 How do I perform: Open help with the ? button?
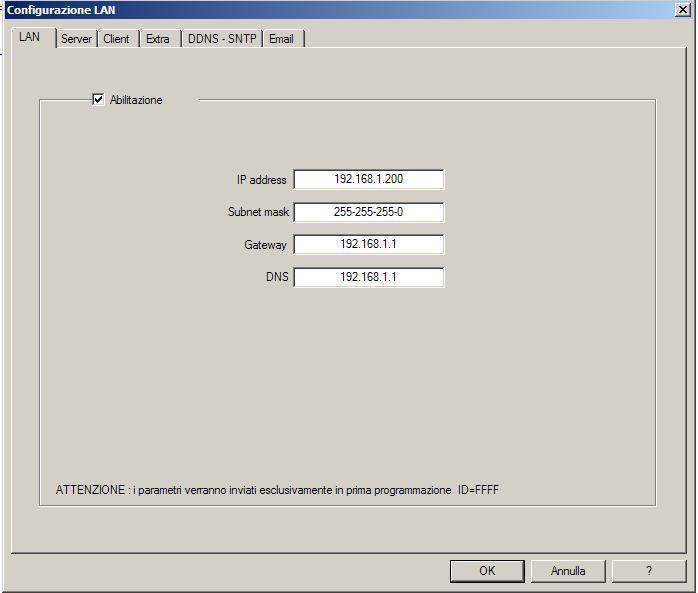pos(649,571)
